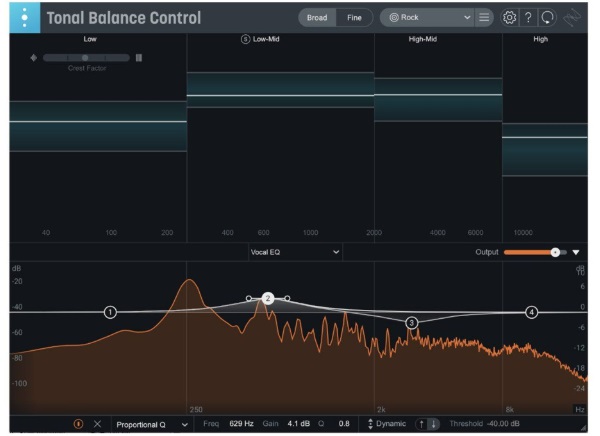Click the dynamic direction up arrow button

point(421,424)
